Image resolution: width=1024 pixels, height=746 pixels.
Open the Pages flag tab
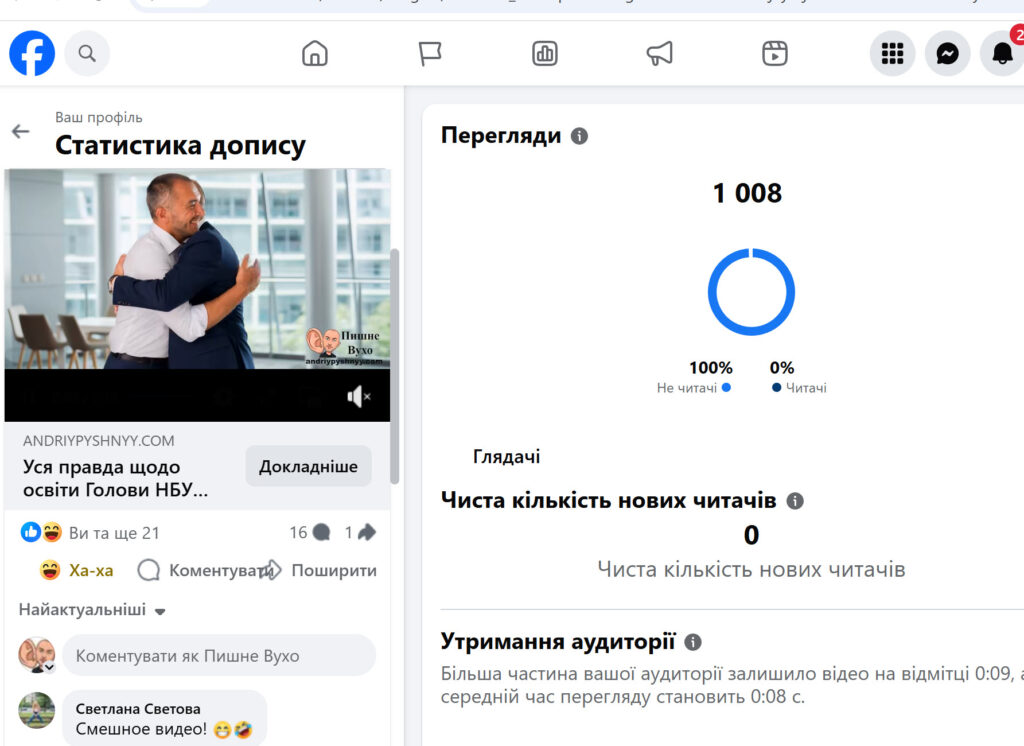click(430, 53)
